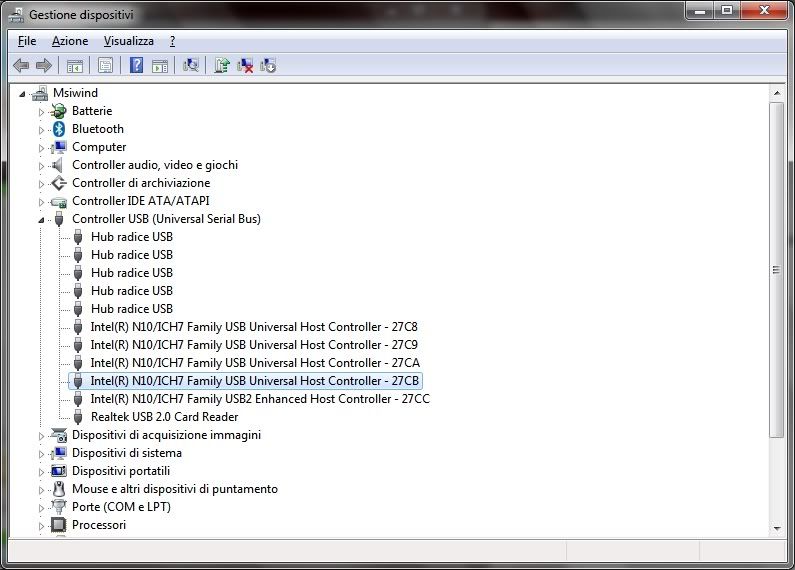Click the Bluetooth device category icon
This screenshot has width=795, height=570.
tap(60, 129)
